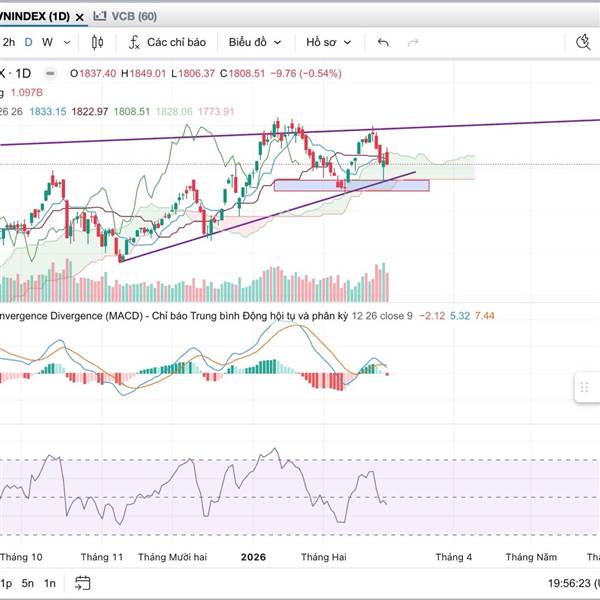The width and height of the screenshot is (600, 600).
Task: Open the go-to-date calendar icon
Action: click(83, 583)
